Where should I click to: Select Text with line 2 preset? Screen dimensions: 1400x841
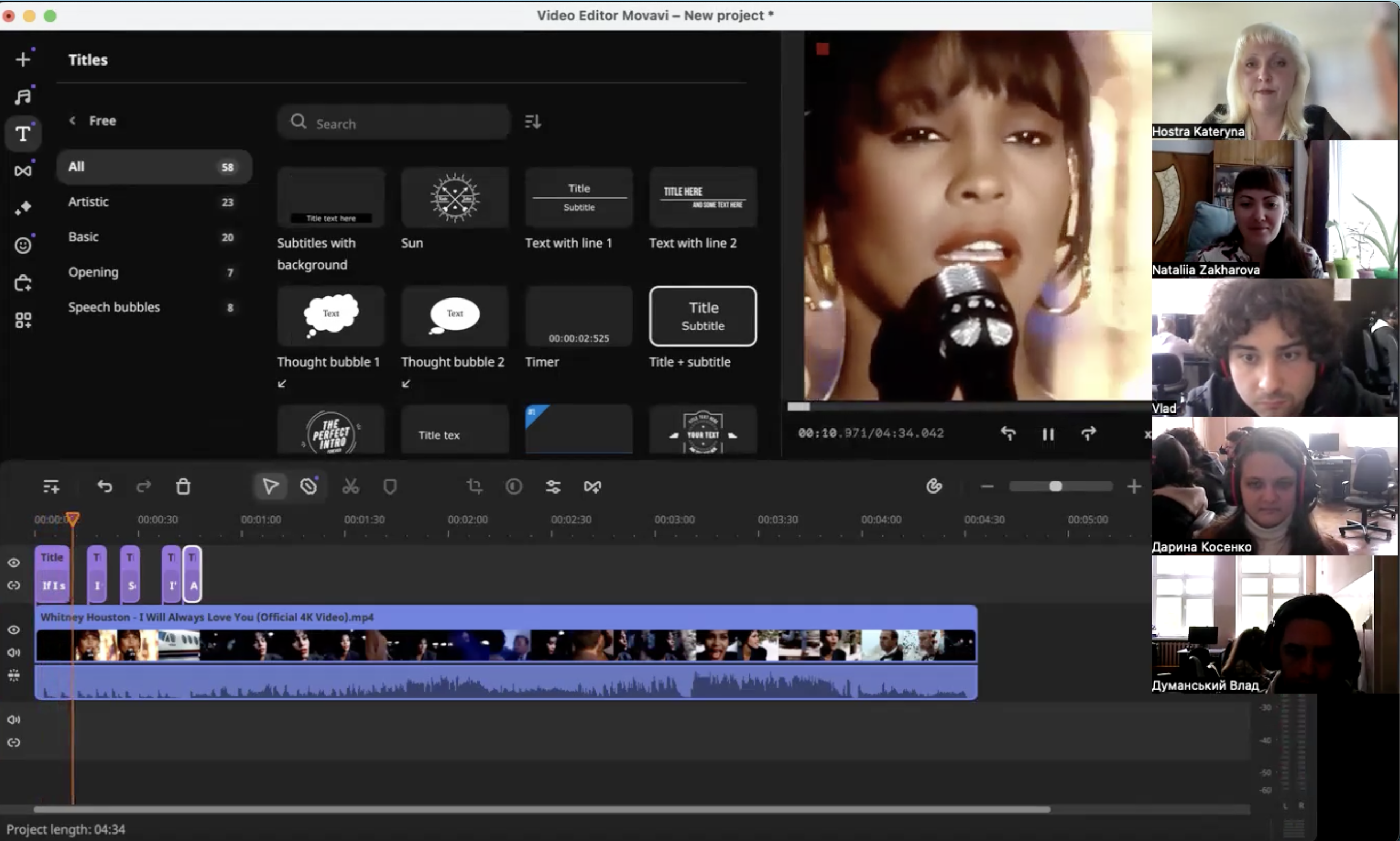pos(703,197)
